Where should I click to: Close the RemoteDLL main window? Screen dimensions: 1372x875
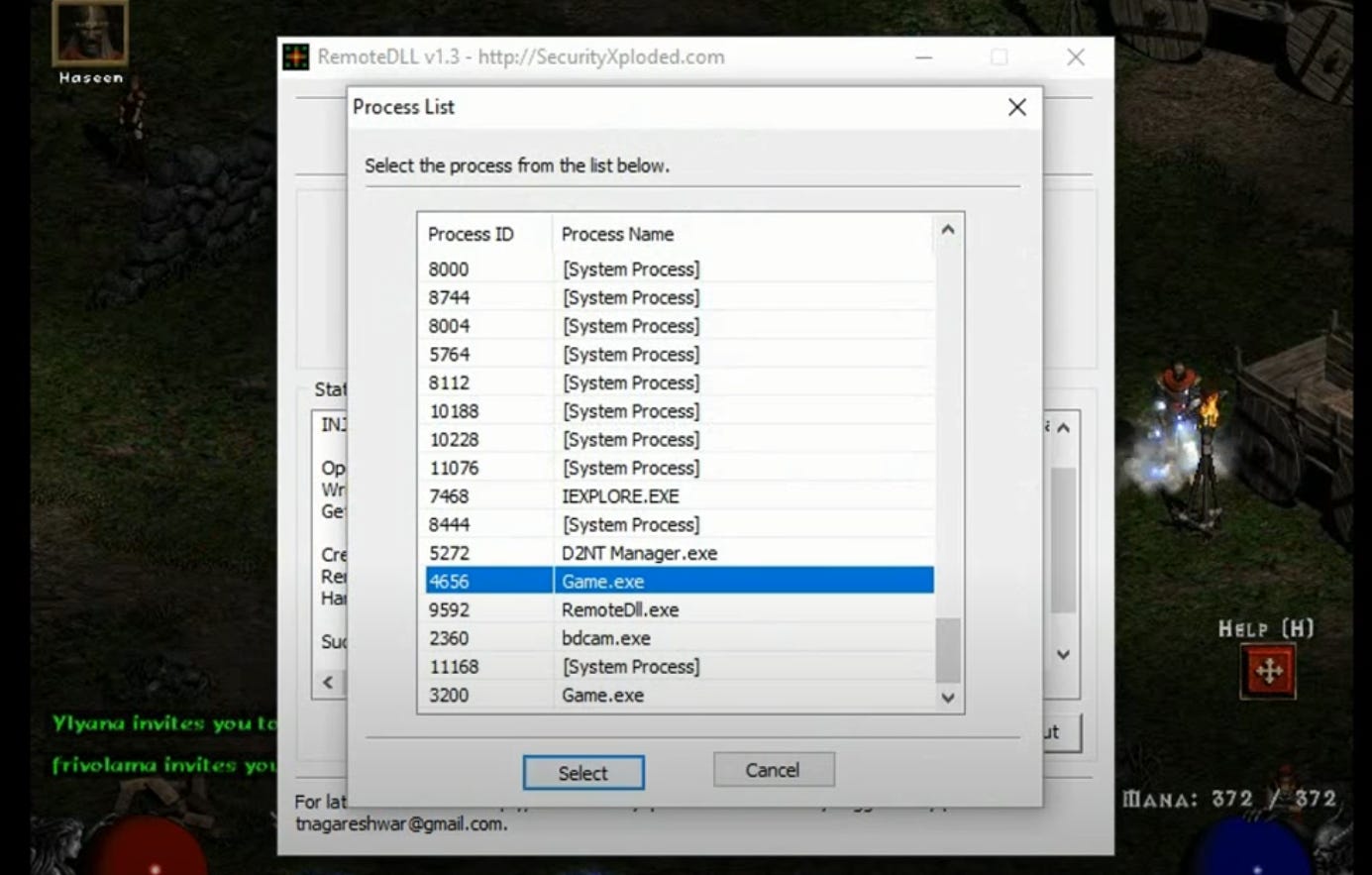coord(1076,57)
